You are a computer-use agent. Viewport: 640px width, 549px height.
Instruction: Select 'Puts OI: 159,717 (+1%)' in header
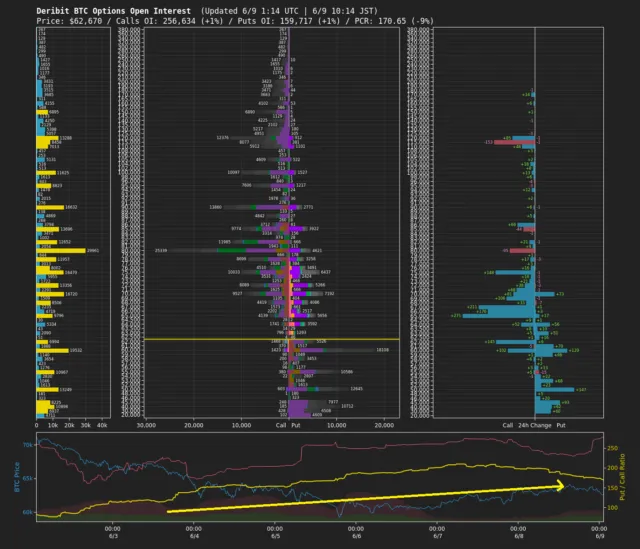coord(289,21)
